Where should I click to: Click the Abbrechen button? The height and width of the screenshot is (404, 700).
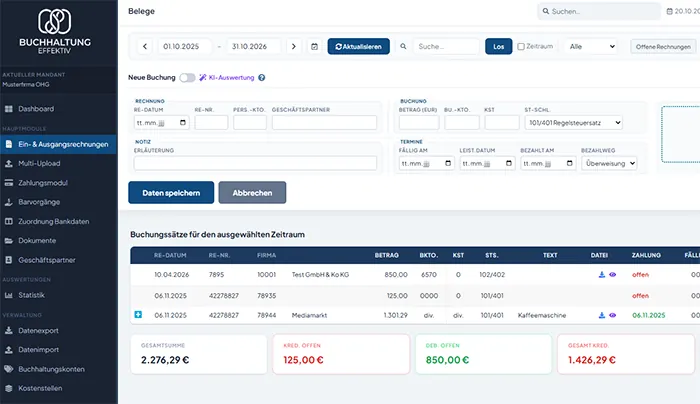click(x=252, y=192)
